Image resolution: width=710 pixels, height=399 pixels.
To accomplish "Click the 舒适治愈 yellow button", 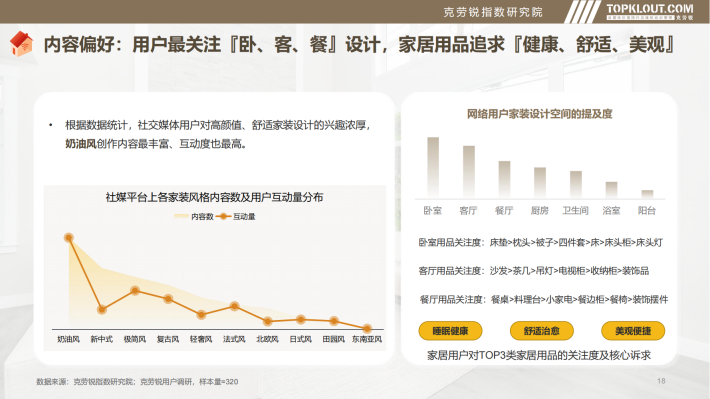I will point(542,331).
